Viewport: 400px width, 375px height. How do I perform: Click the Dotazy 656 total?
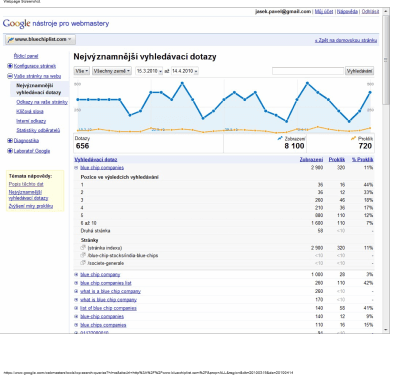[82, 143]
